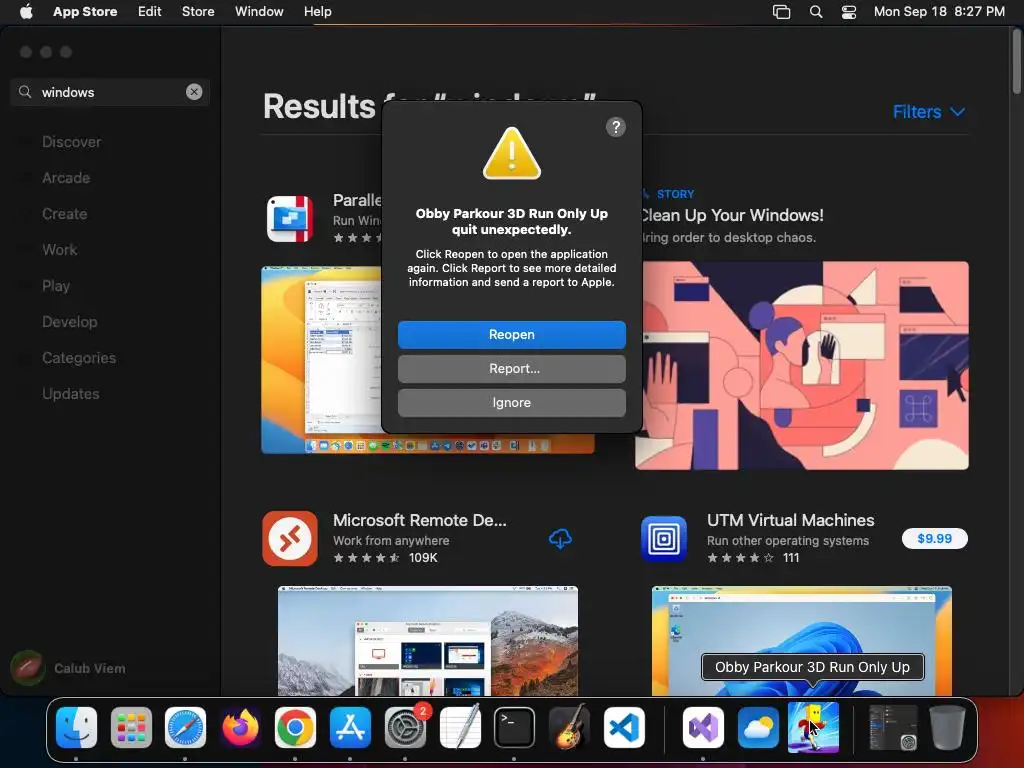Download Microsoft Remote Desktop via cloud icon
Viewport: 1024px width, 768px height.
560,539
